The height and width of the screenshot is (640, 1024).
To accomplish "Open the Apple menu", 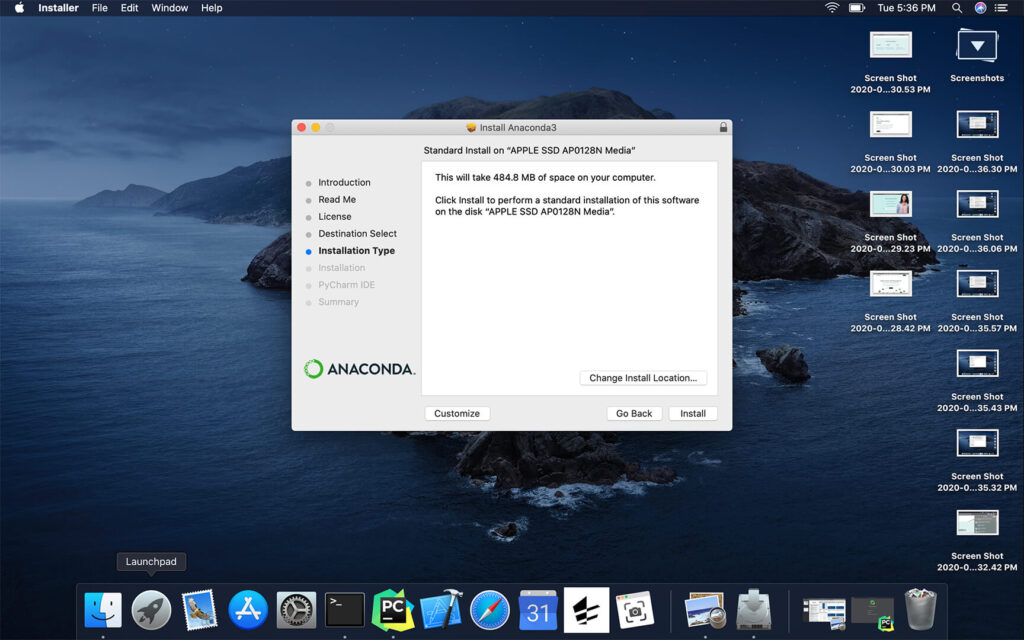I will tap(20, 8).
